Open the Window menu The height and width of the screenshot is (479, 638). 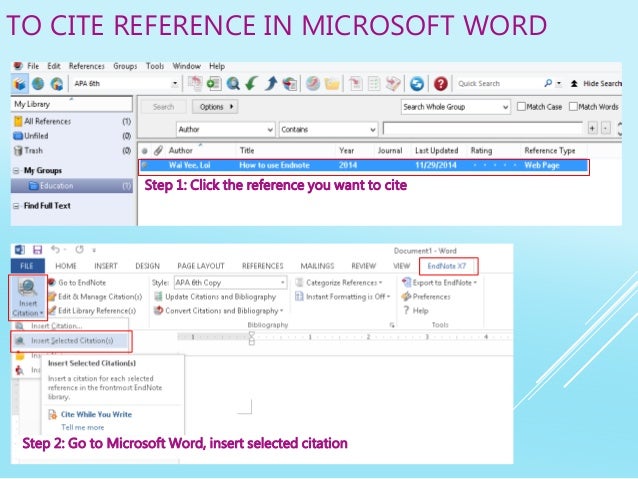(x=187, y=66)
